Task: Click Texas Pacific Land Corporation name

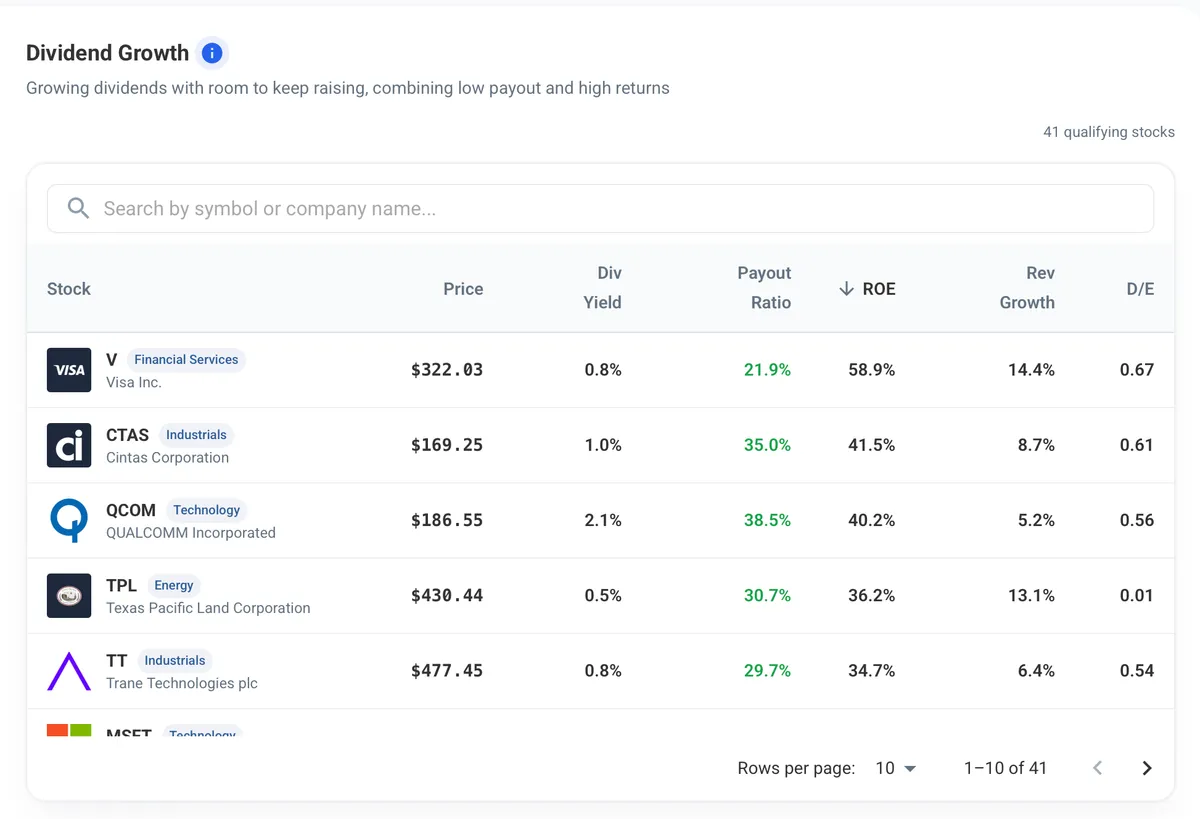Action: coord(208,607)
